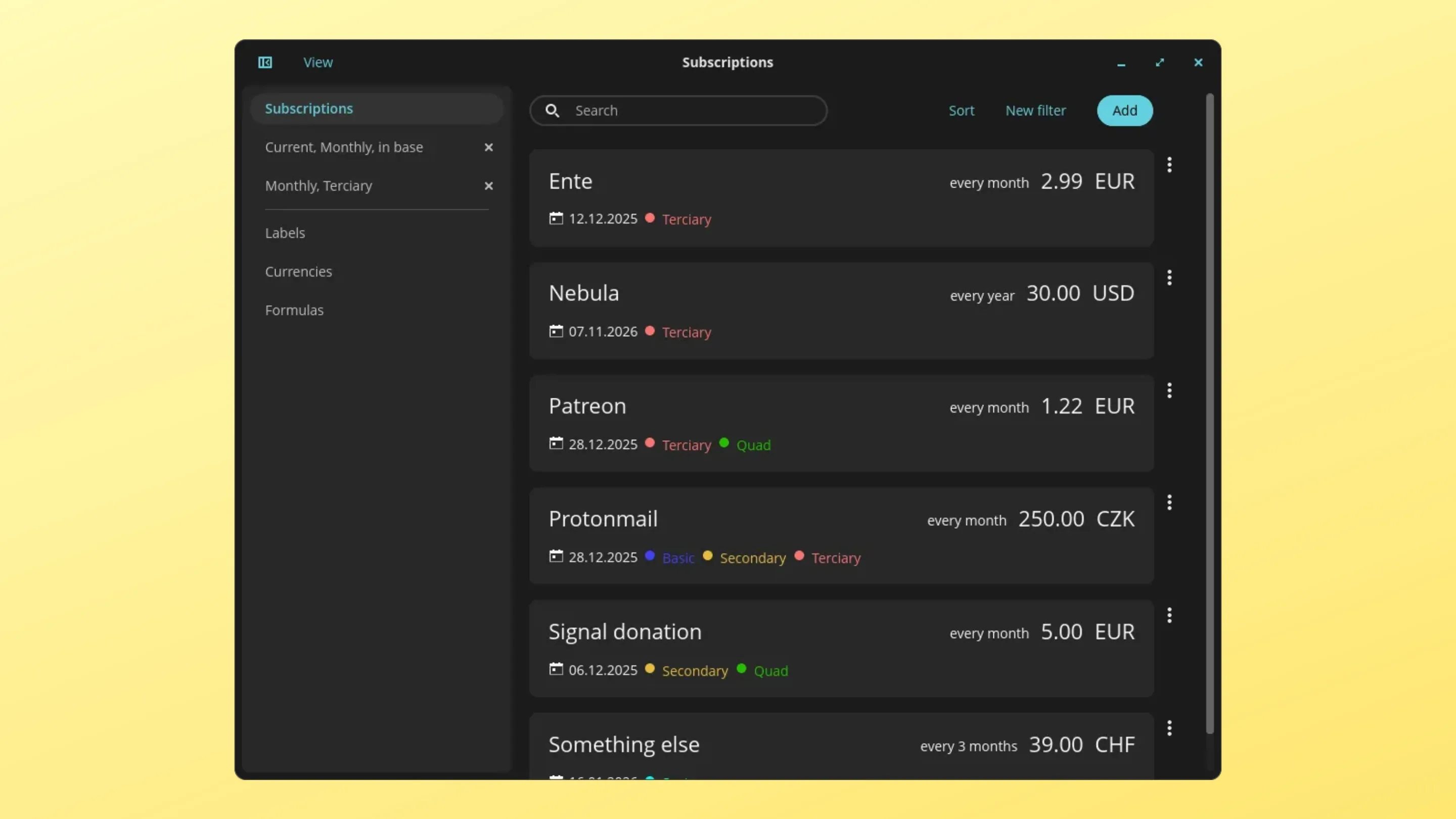Image resolution: width=1456 pixels, height=819 pixels.
Task: Open the three-dot menu for Nebula
Action: point(1169,278)
